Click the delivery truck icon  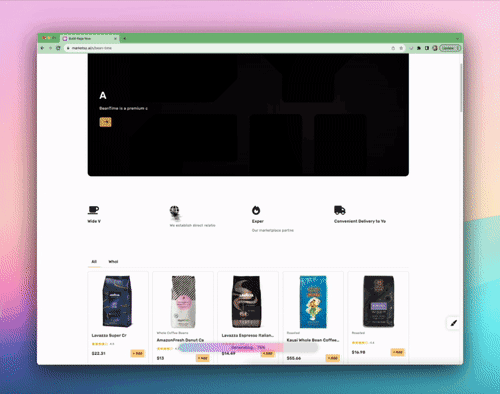tap(340, 210)
